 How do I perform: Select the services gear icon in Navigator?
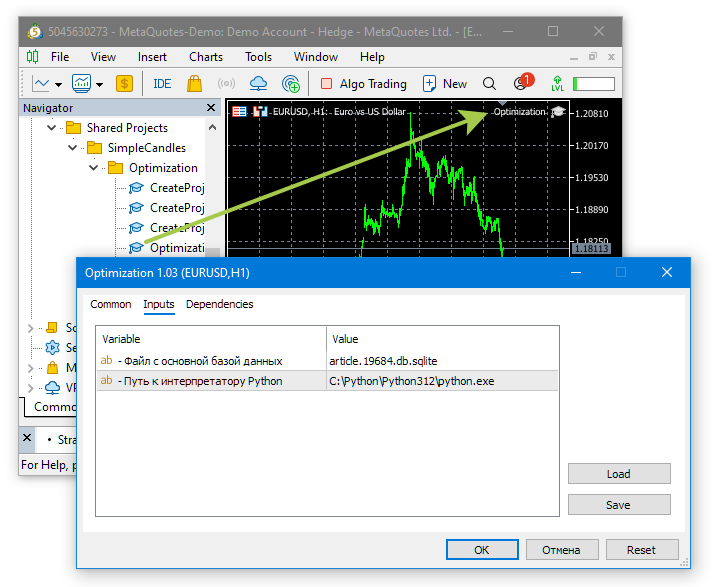point(52,348)
